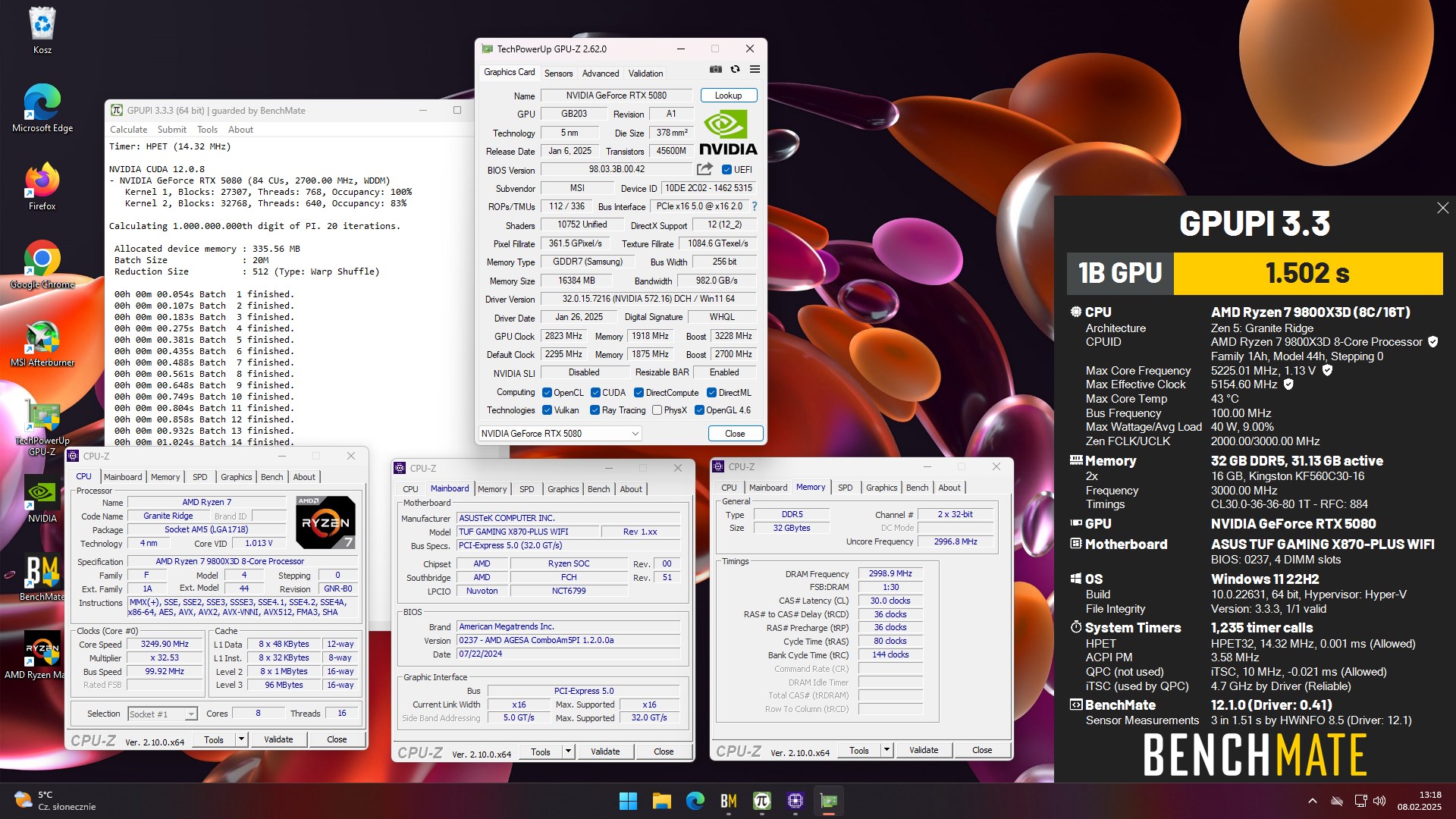Open the NVIDIA desktop shortcut
This screenshot has height=819, width=1456.
[x=42, y=499]
